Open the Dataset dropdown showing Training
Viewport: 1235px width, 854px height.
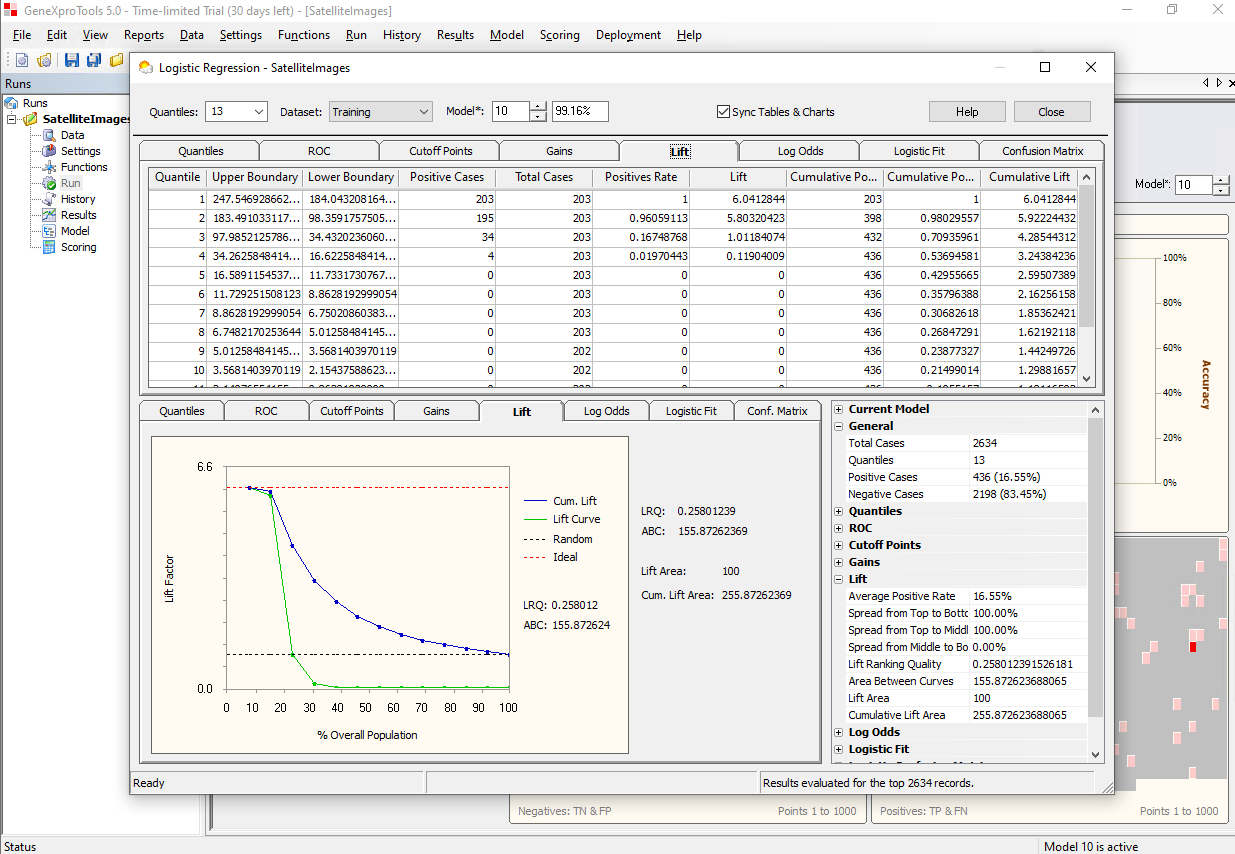click(x=380, y=112)
